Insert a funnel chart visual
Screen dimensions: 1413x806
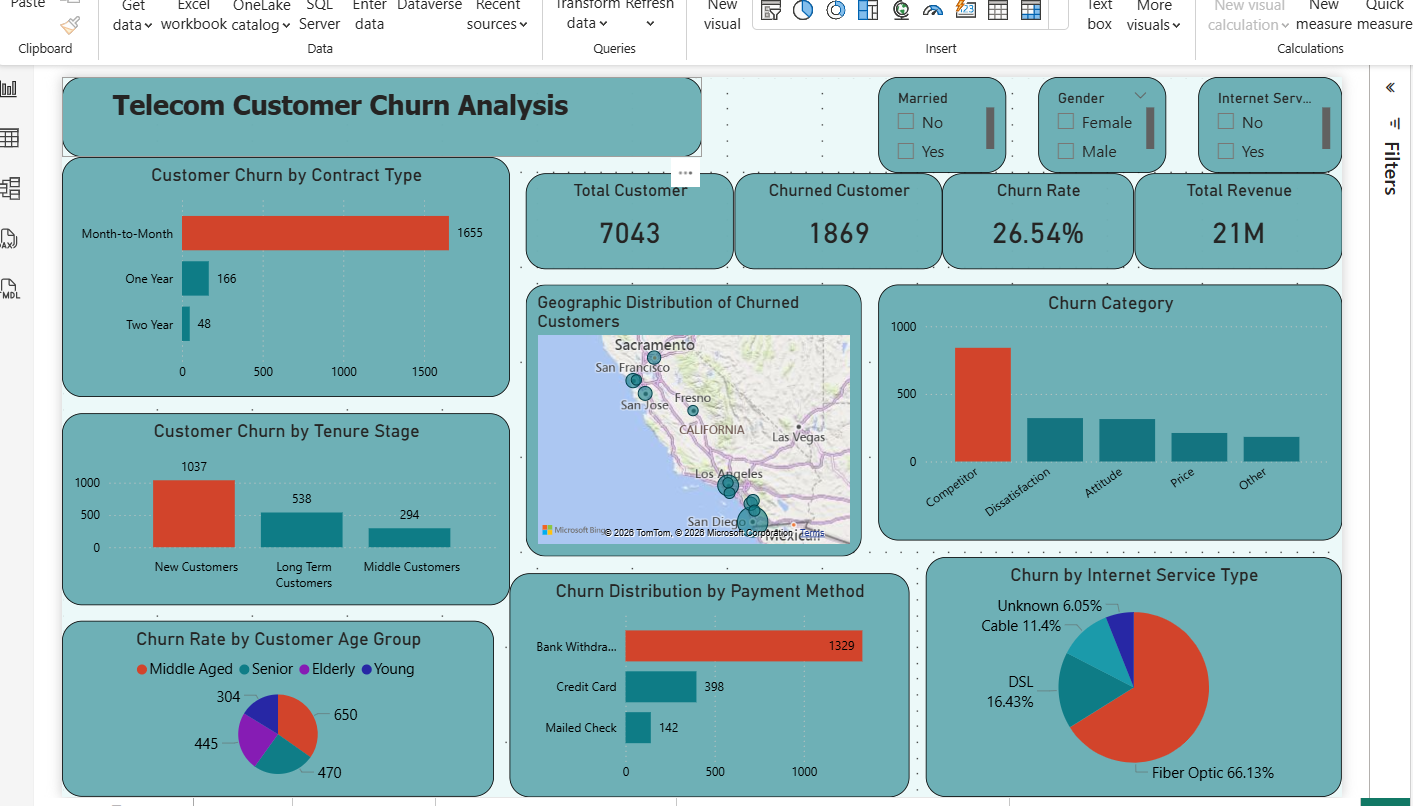coord(771,10)
